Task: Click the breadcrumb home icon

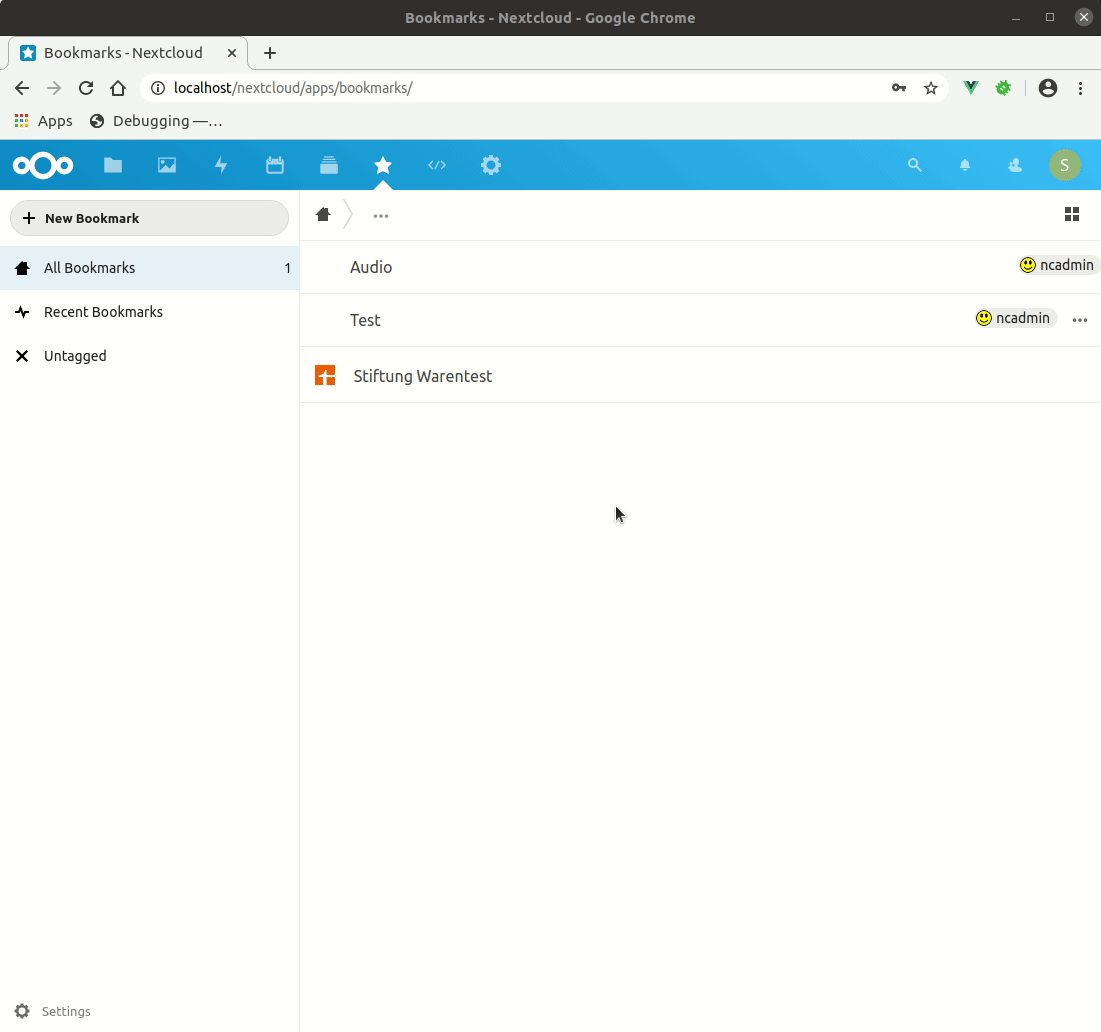Action: (x=323, y=215)
